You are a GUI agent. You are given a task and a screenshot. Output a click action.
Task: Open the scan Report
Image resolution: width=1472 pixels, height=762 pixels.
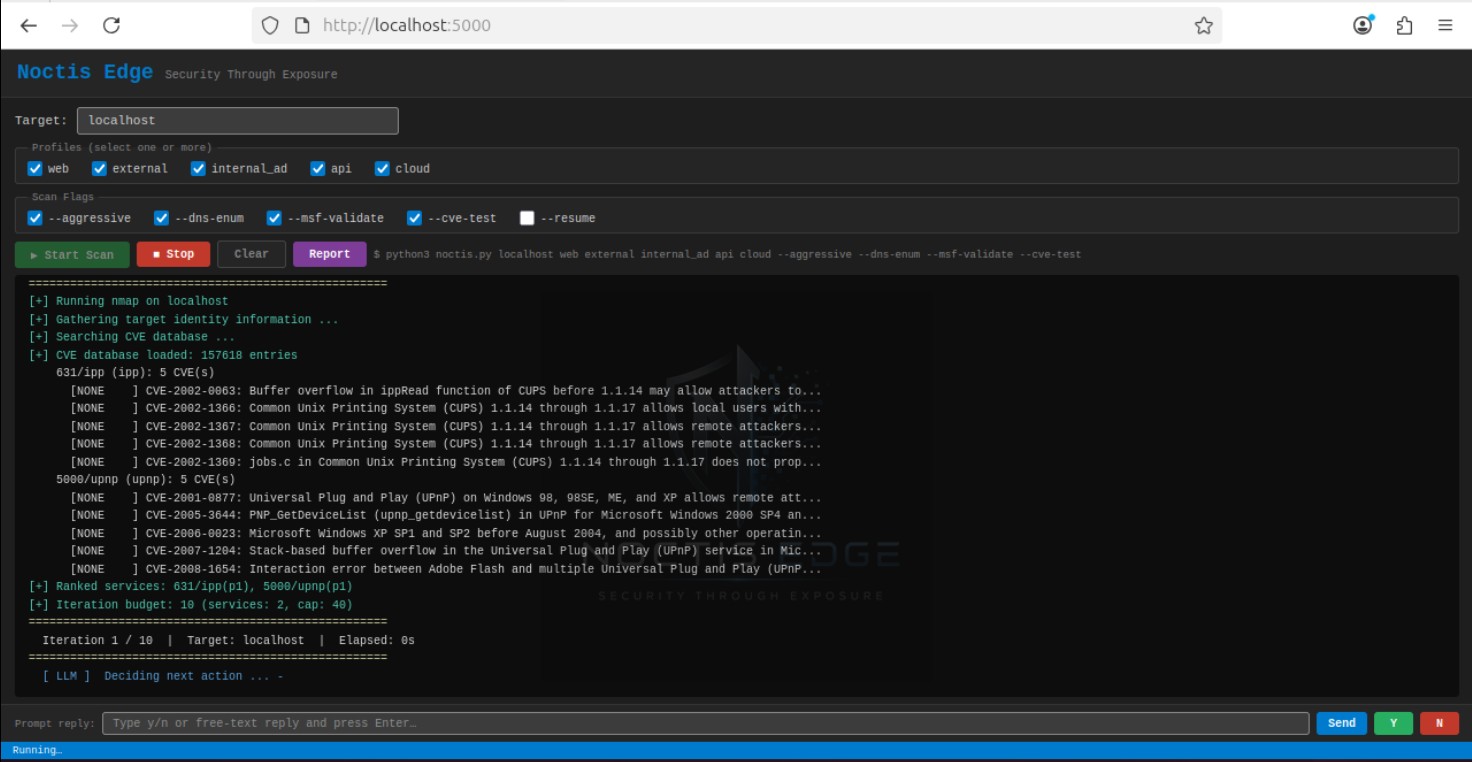coord(329,254)
